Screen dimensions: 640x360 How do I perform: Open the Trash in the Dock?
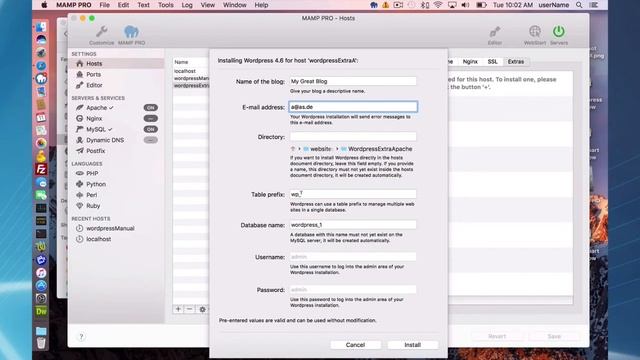[41, 343]
